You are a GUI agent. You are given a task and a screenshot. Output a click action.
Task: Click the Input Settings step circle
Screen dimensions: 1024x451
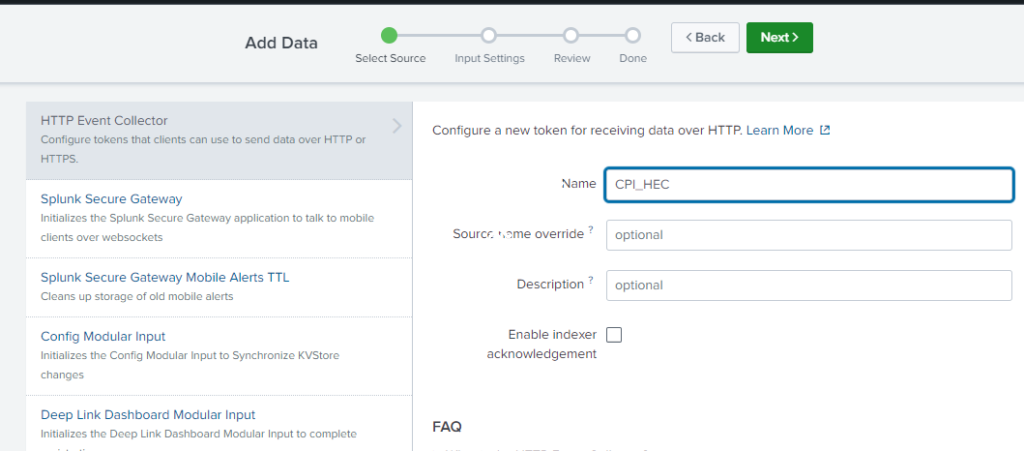point(489,36)
